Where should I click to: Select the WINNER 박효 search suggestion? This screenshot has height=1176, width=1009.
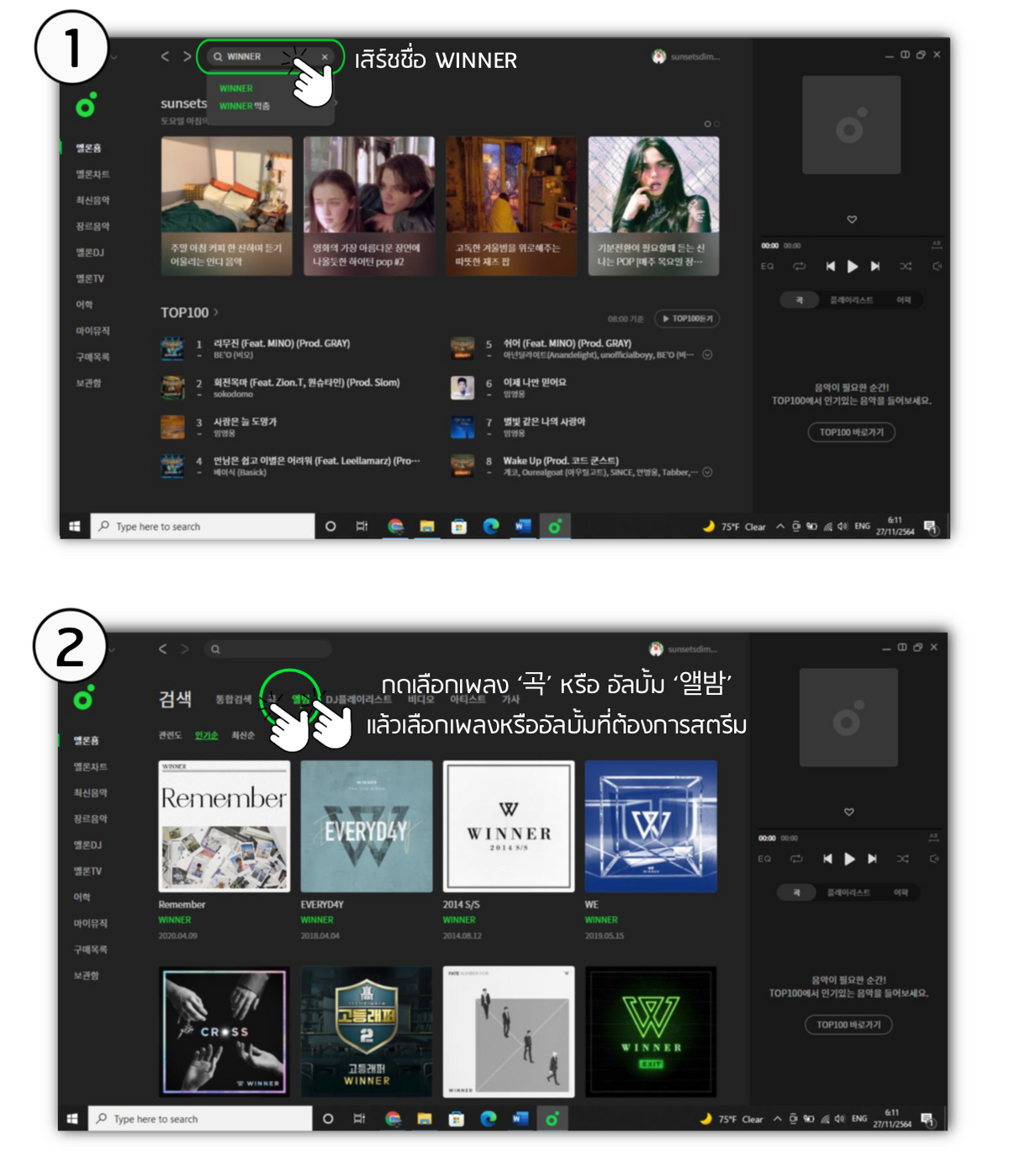pos(245,107)
